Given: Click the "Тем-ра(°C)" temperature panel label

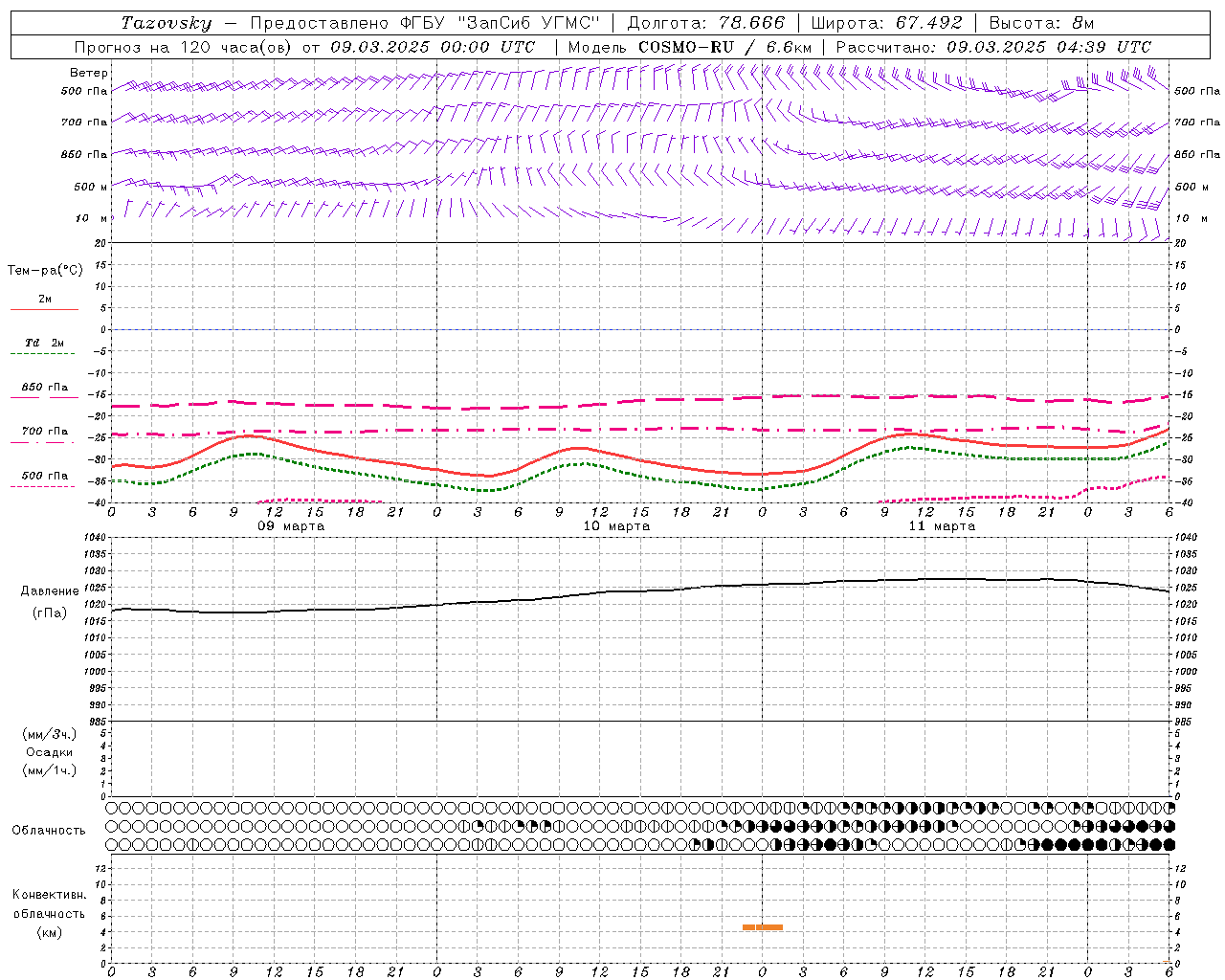Looking at the screenshot, I should coord(45,271).
